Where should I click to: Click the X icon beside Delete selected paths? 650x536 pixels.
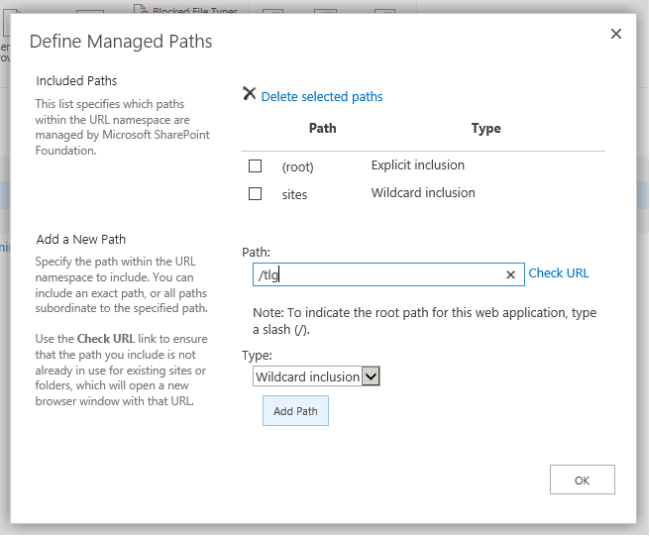[249, 95]
